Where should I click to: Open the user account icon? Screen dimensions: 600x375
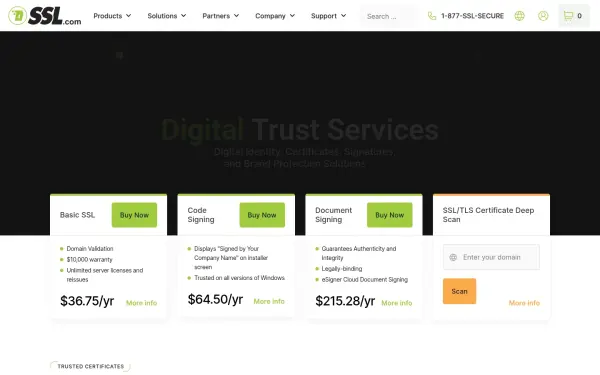(543, 16)
